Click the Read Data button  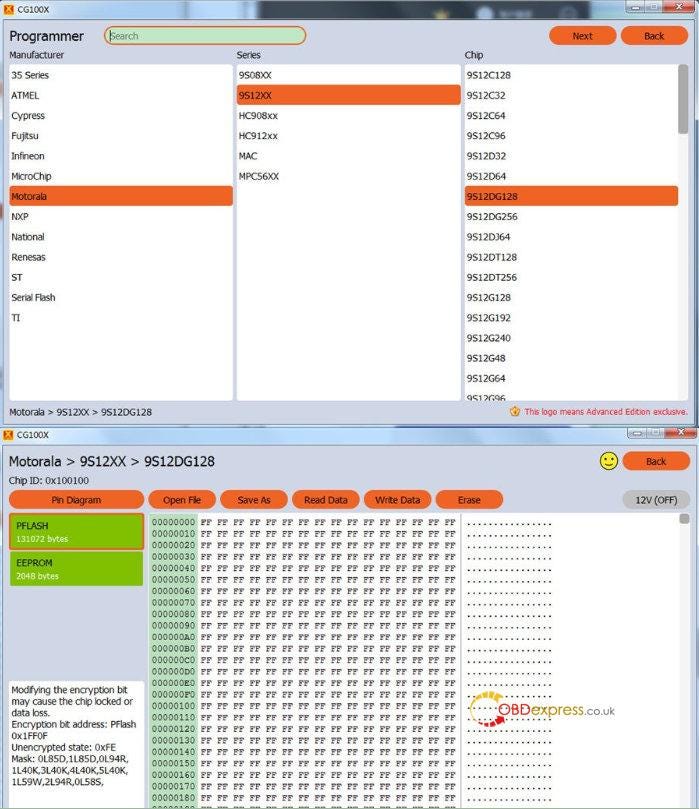tap(326, 499)
